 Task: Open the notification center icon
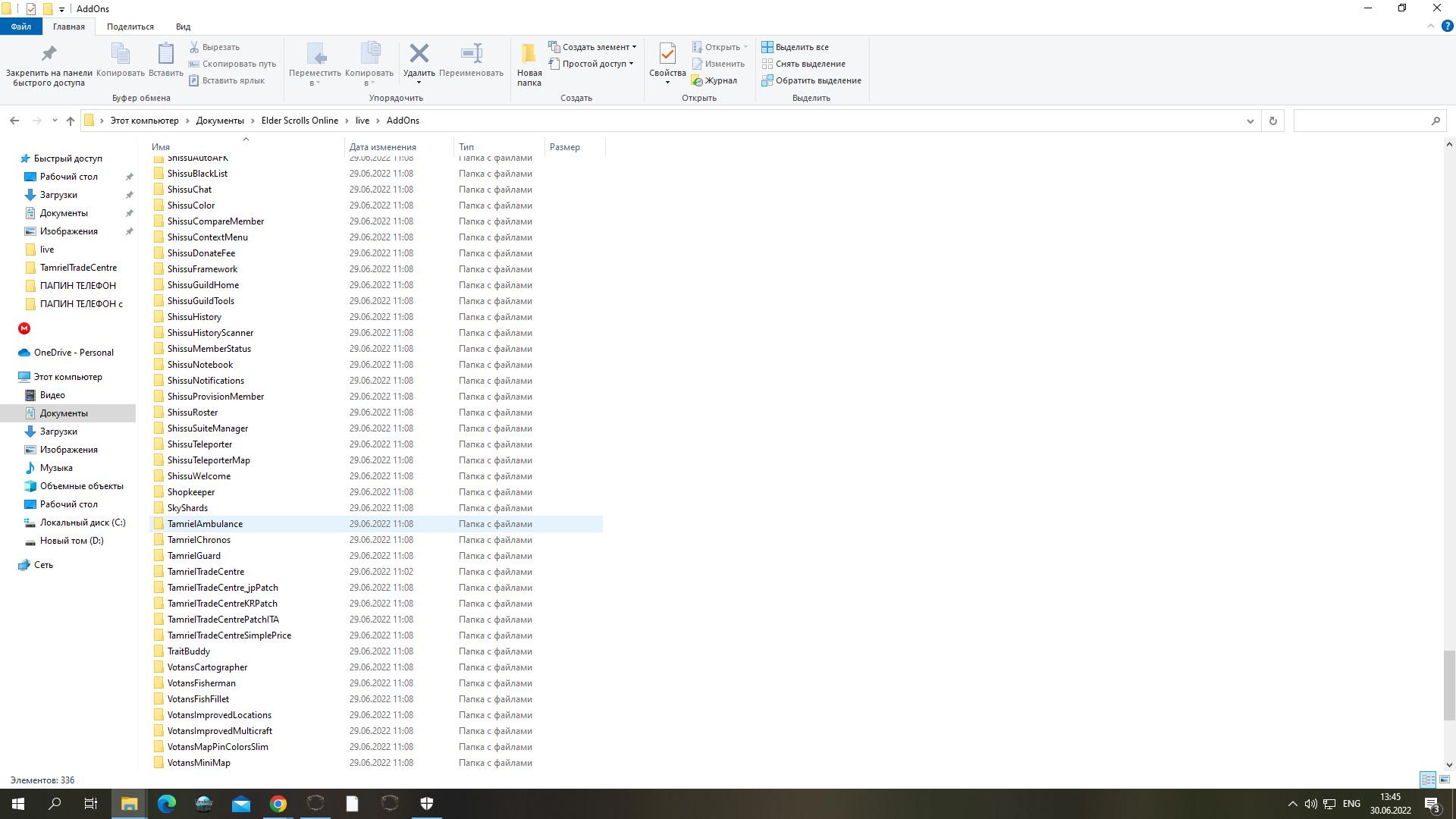pyautogui.click(x=1432, y=804)
